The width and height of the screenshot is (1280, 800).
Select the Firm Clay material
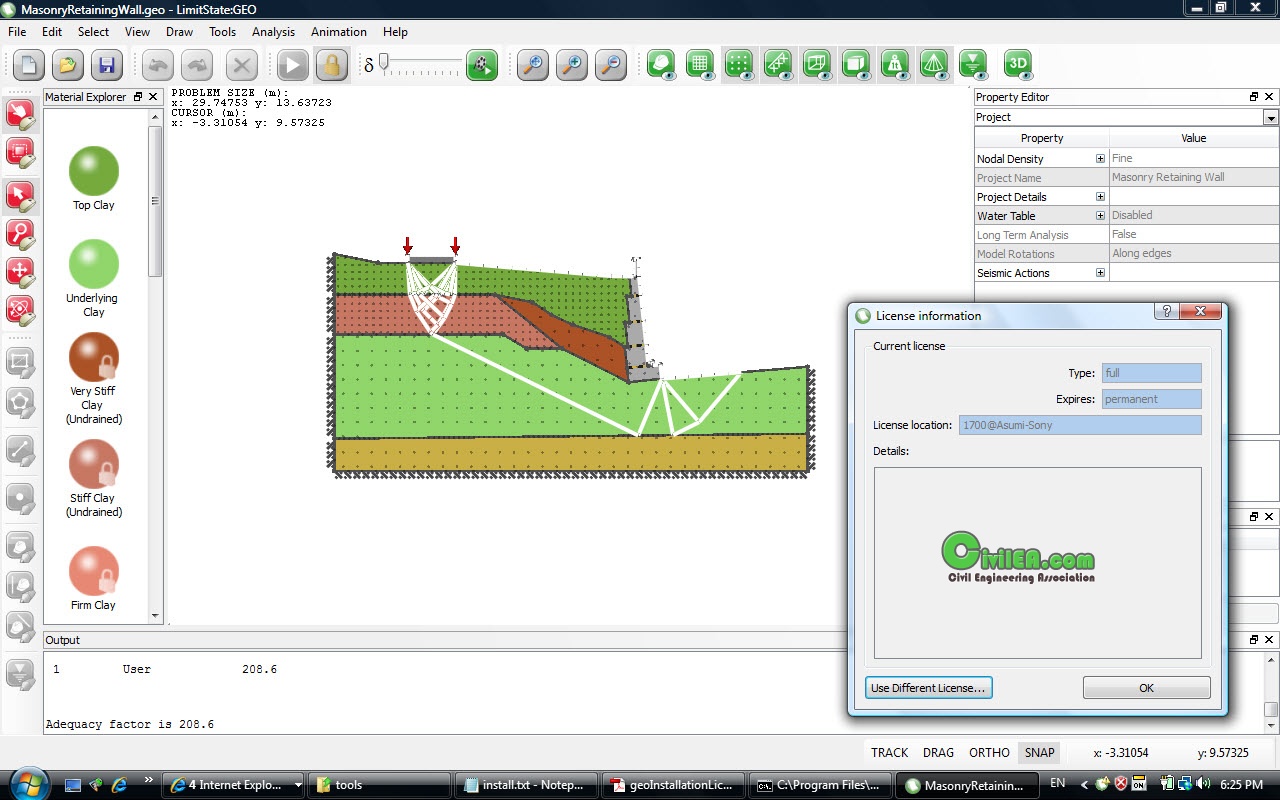[x=94, y=571]
